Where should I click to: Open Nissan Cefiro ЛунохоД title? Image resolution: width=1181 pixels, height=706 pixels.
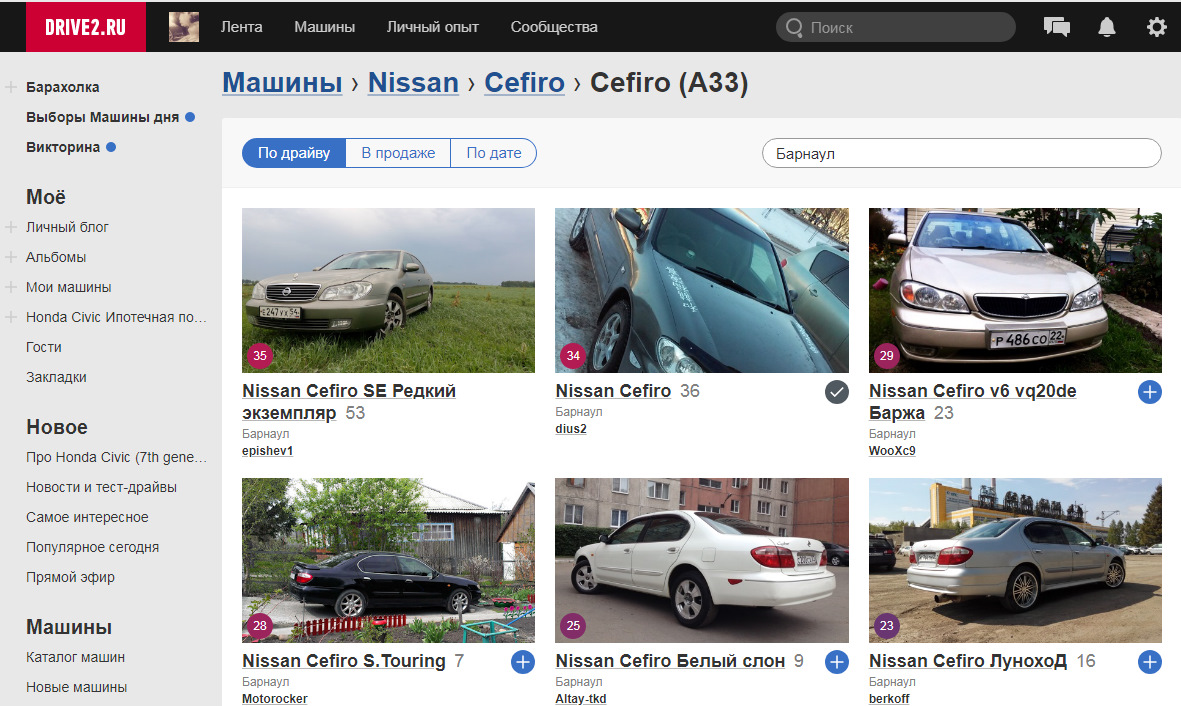(x=968, y=661)
